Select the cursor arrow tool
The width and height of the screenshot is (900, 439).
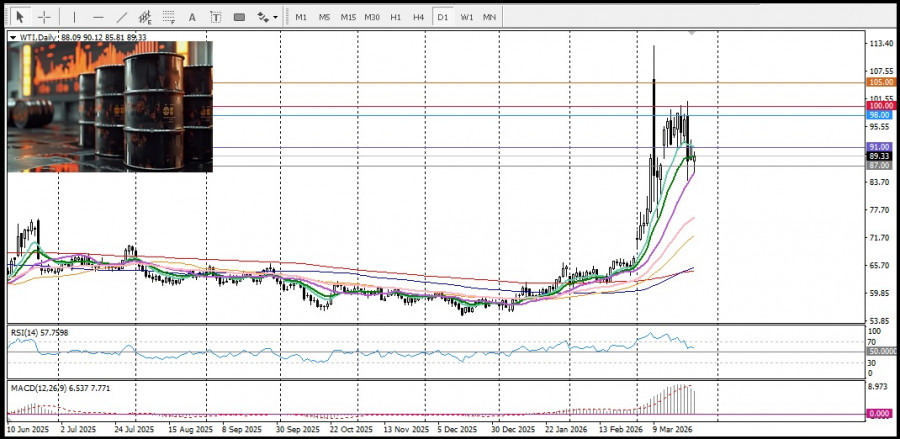(19, 17)
